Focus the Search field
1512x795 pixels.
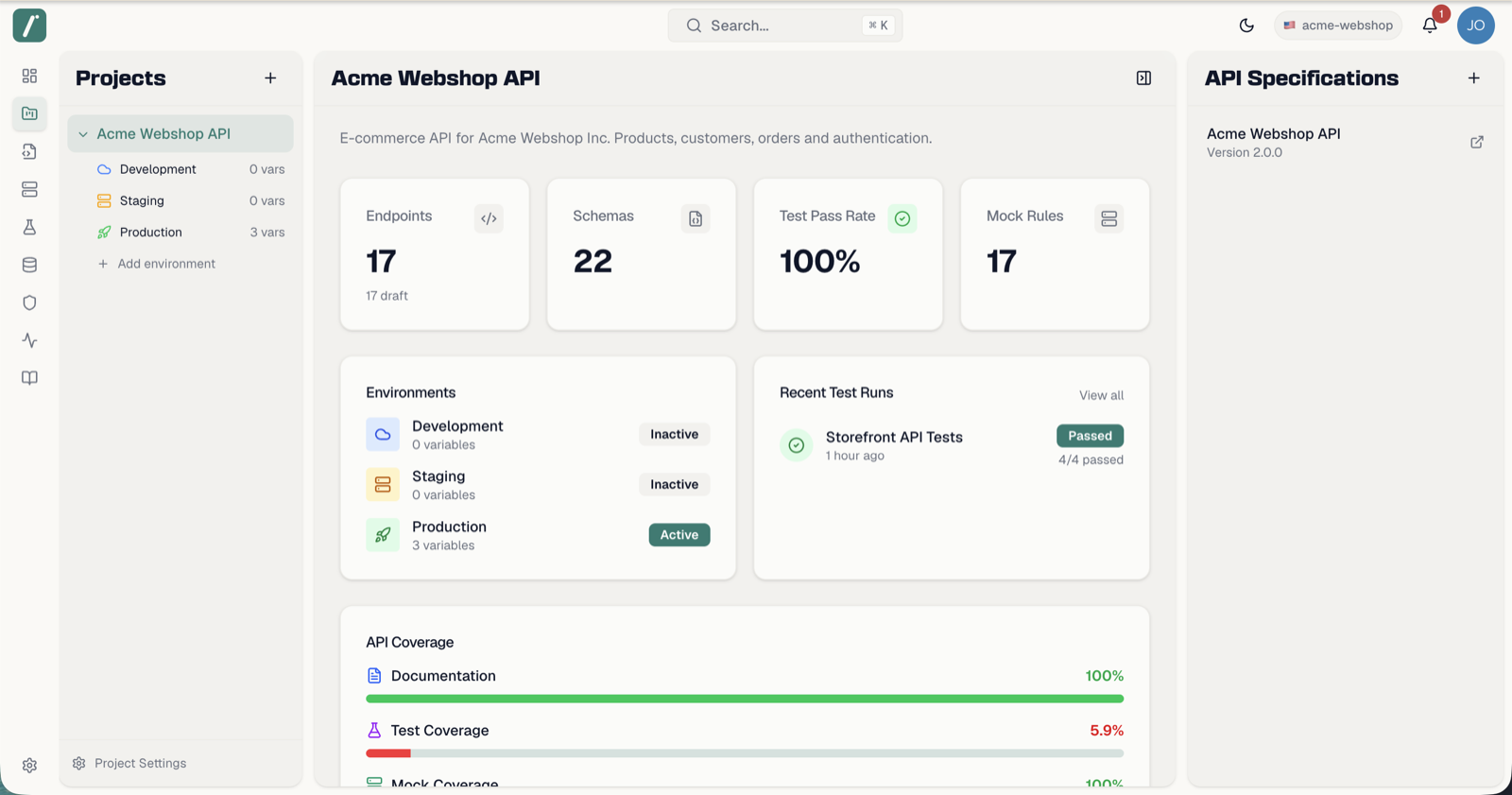785,26
